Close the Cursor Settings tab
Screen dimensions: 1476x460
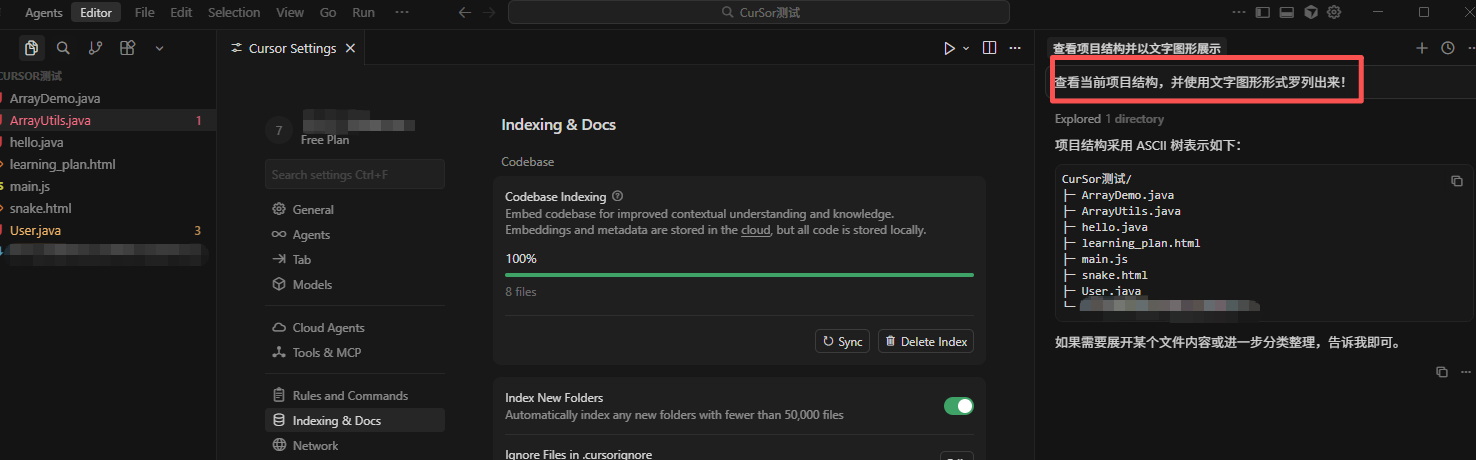(350, 48)
